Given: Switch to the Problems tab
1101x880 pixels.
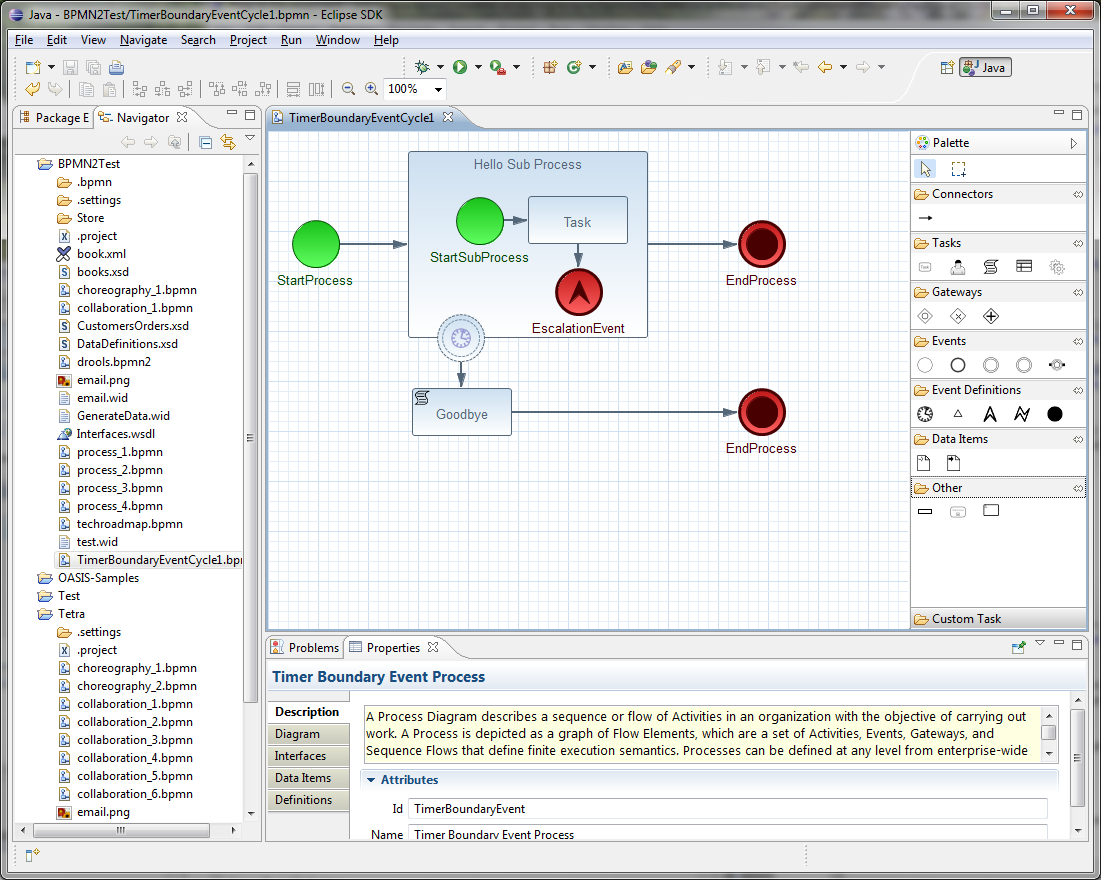Looking at the screenshot, I should pos(304,647).
